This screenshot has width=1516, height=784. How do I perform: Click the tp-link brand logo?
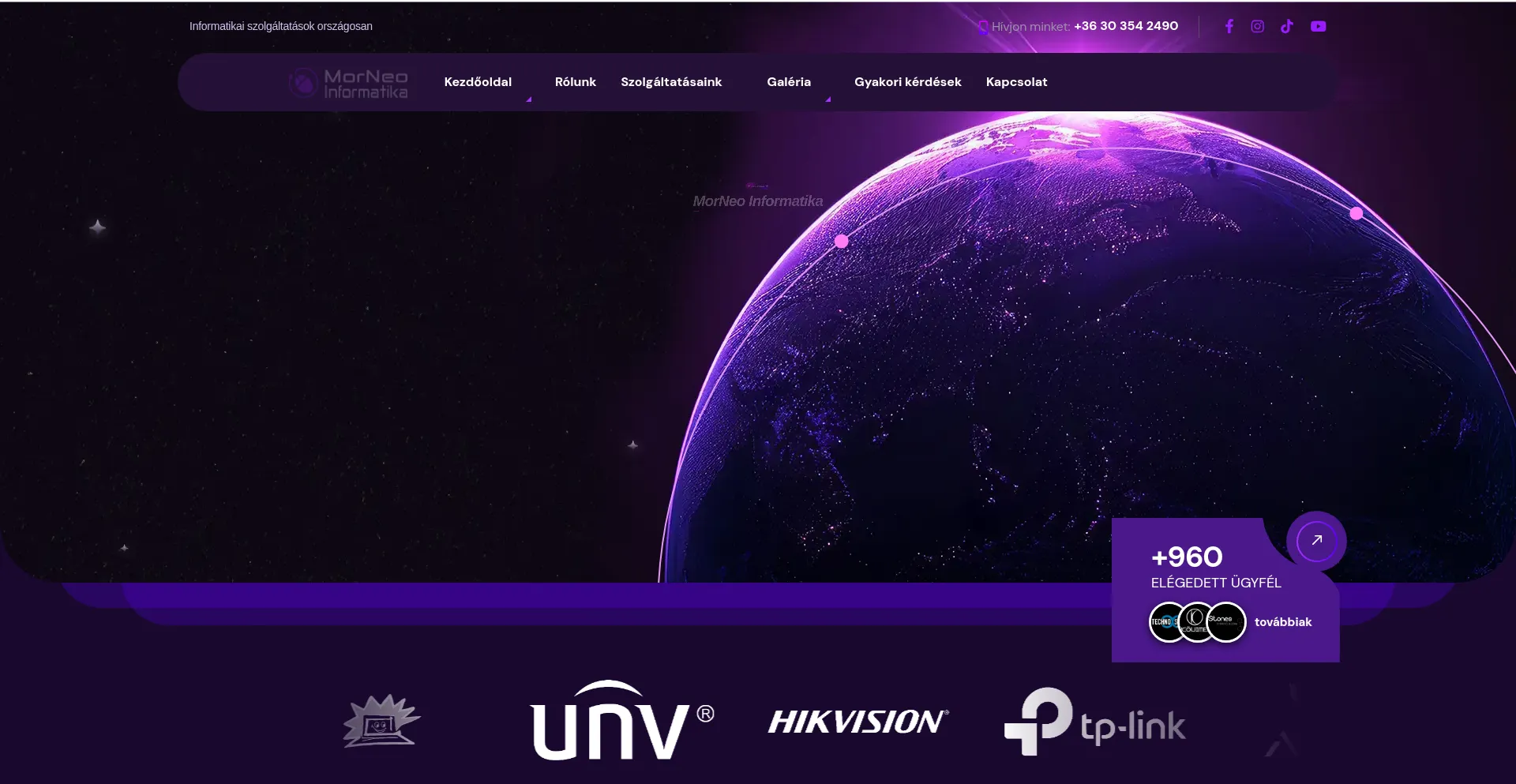coord(1094,722)
